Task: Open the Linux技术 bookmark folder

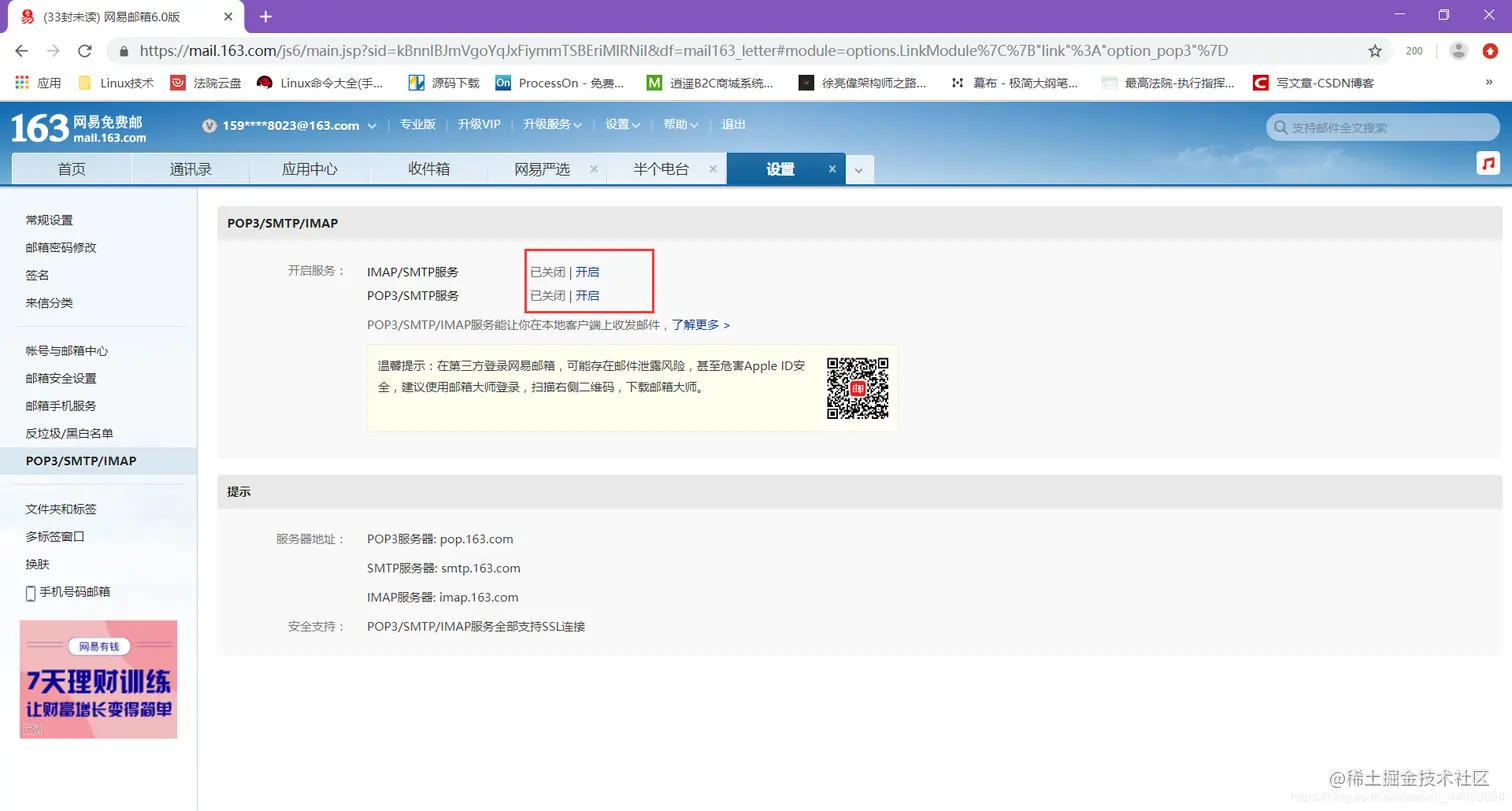Action: pos(116,83)
